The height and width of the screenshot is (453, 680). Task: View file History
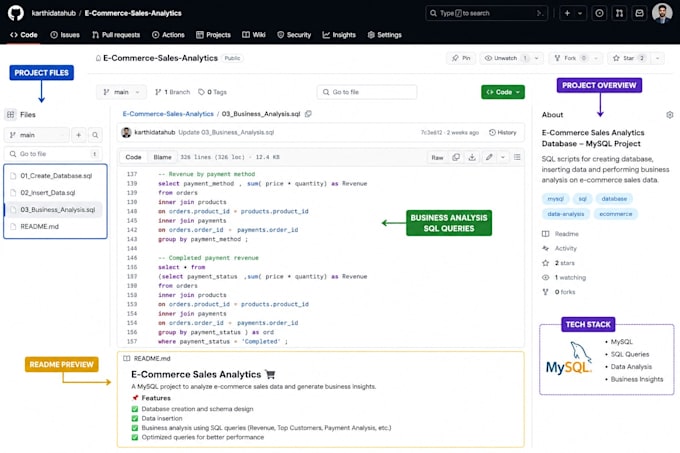[503, 133]
